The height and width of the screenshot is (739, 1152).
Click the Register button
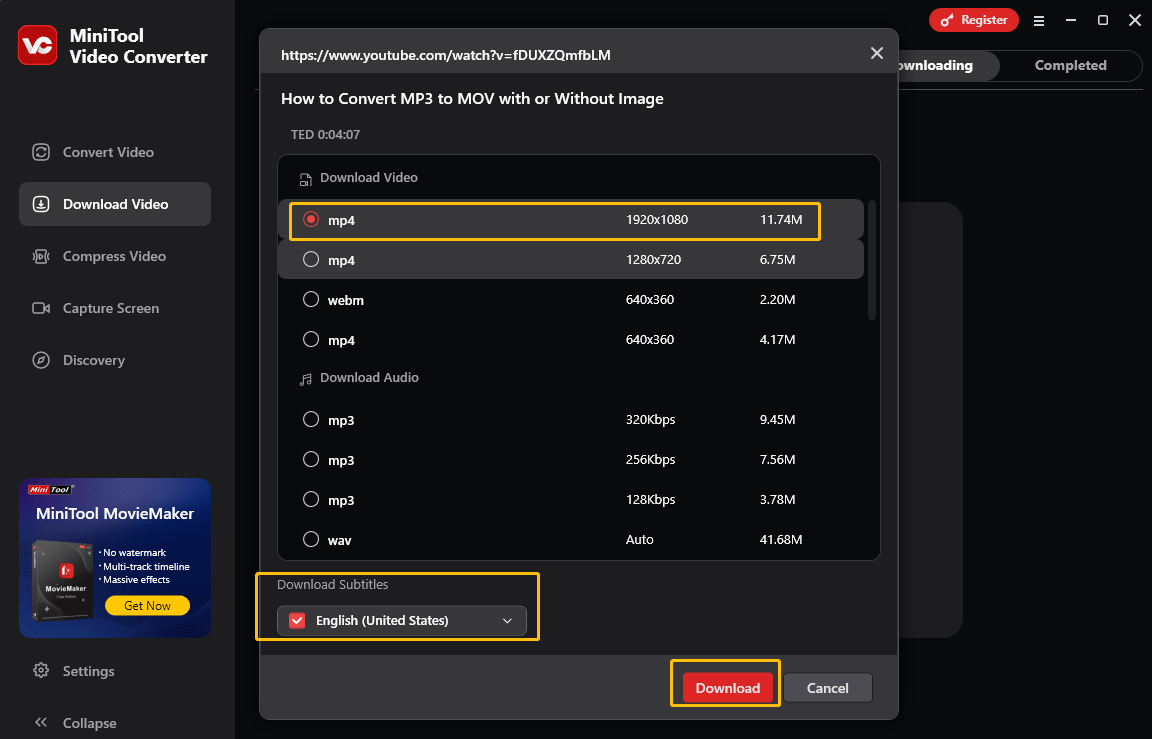point(973,21)
